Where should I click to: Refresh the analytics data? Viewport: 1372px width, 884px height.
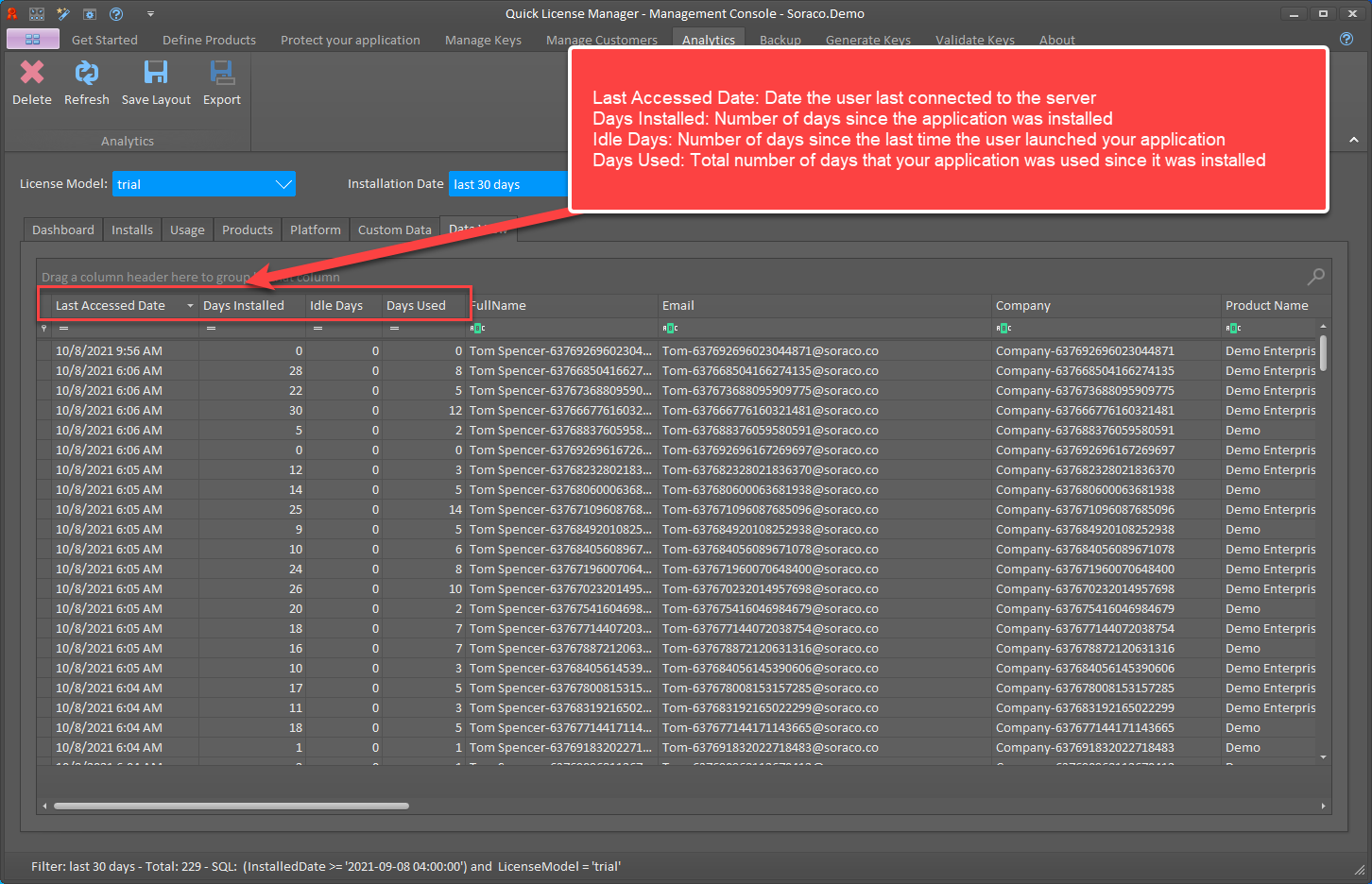coord(87,73)
